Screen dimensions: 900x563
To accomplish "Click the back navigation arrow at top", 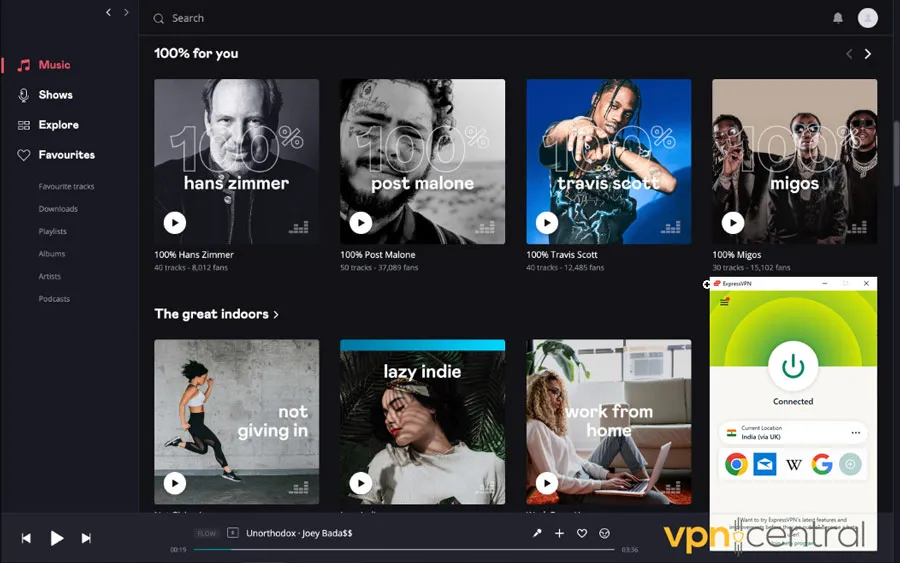I will [108, 12].
